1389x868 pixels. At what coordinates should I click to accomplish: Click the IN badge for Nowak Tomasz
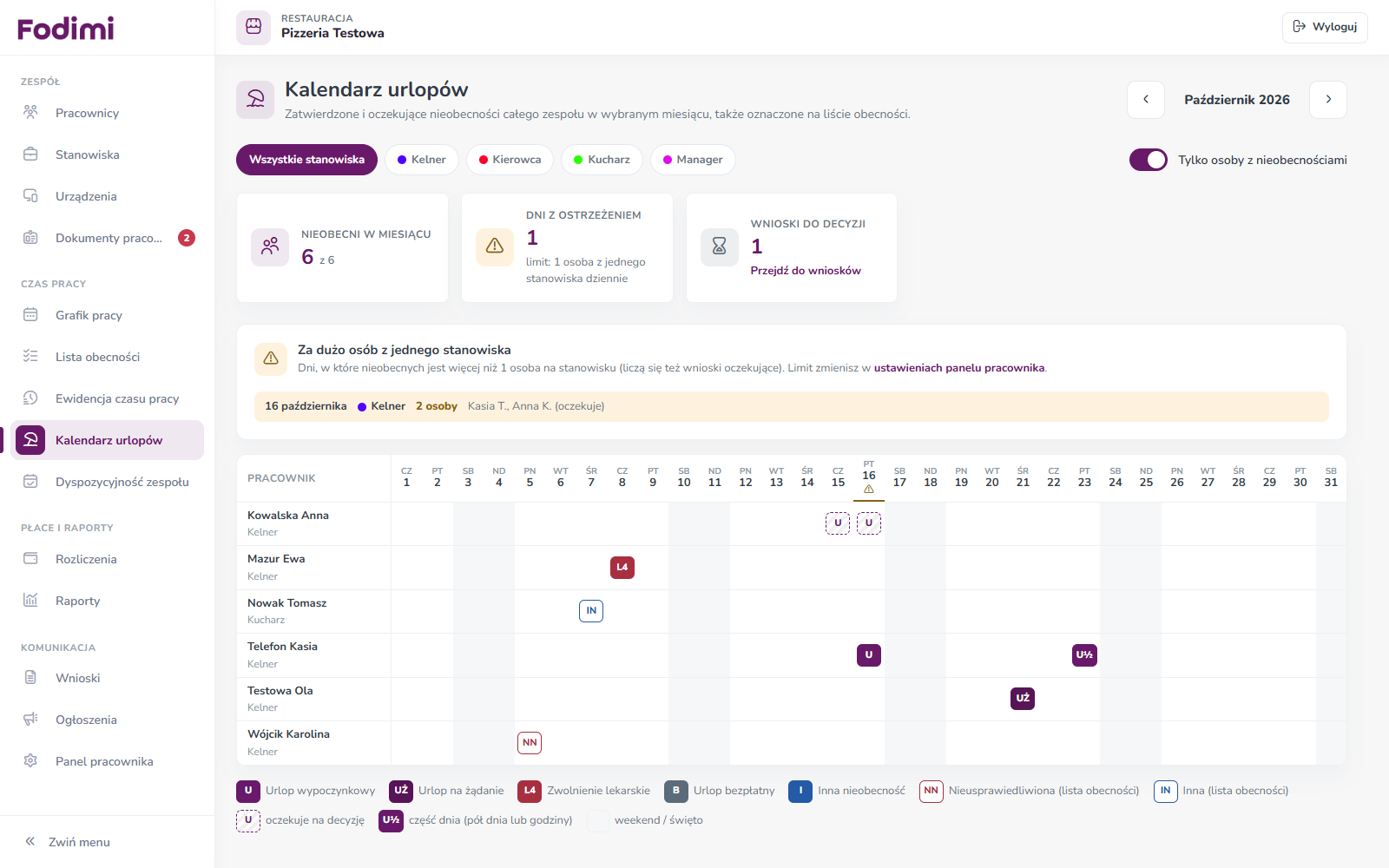pyautogui.click(x=591, y=611)
